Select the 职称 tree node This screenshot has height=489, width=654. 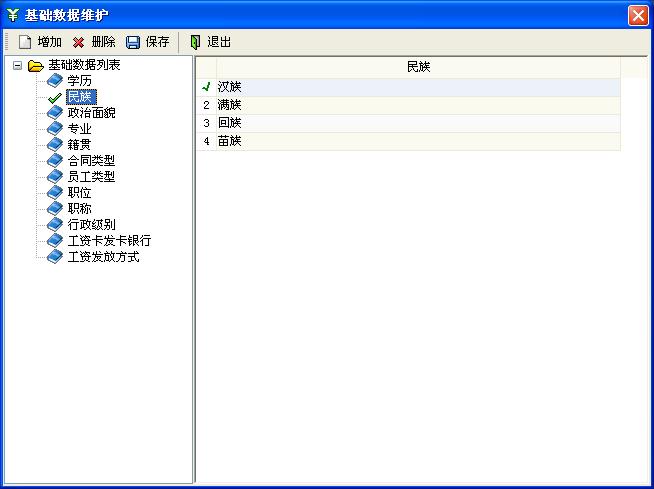click(79, 208)
